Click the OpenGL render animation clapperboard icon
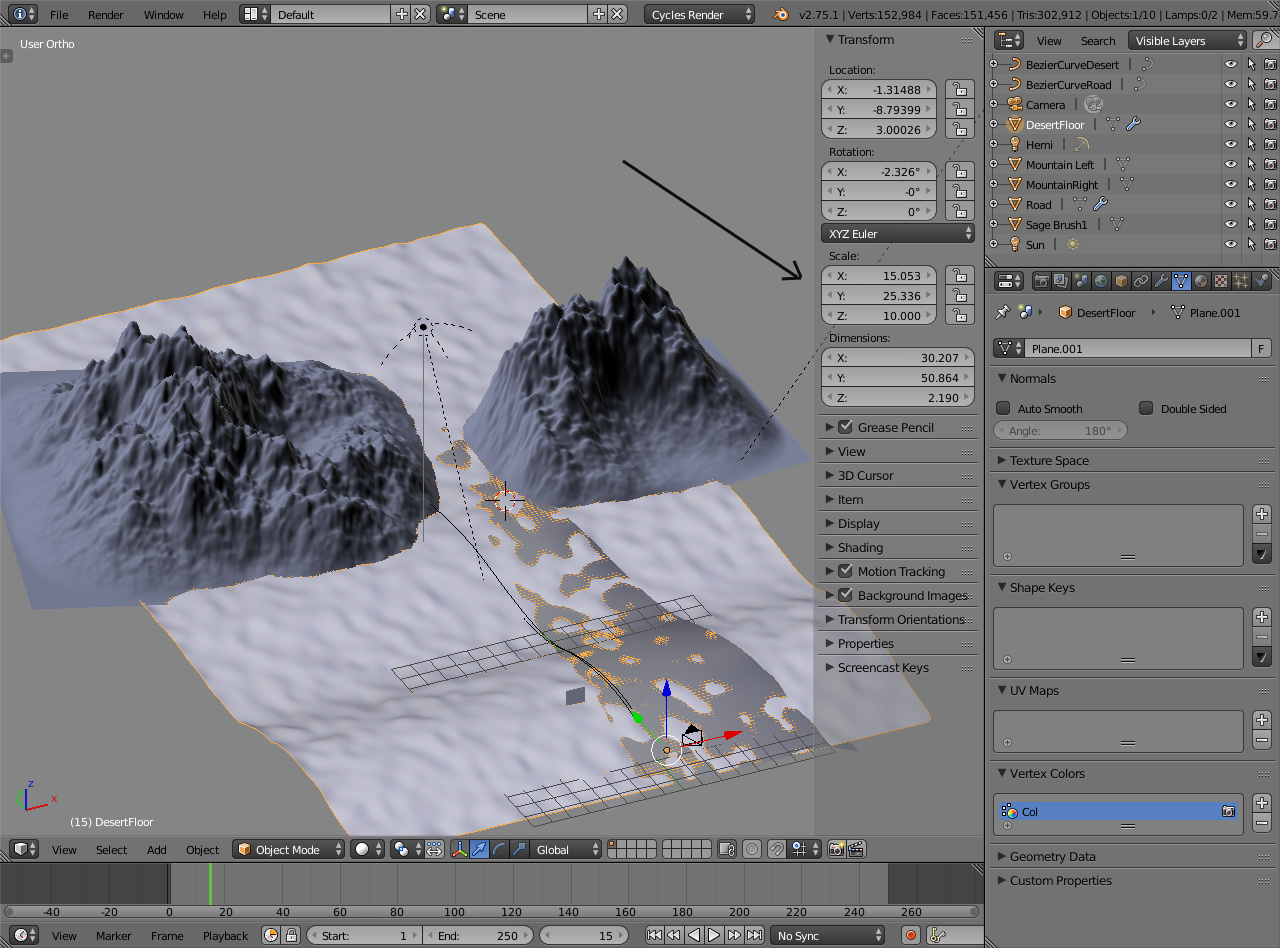Screen dimensions: 1280x948 (x=856, y=849)
